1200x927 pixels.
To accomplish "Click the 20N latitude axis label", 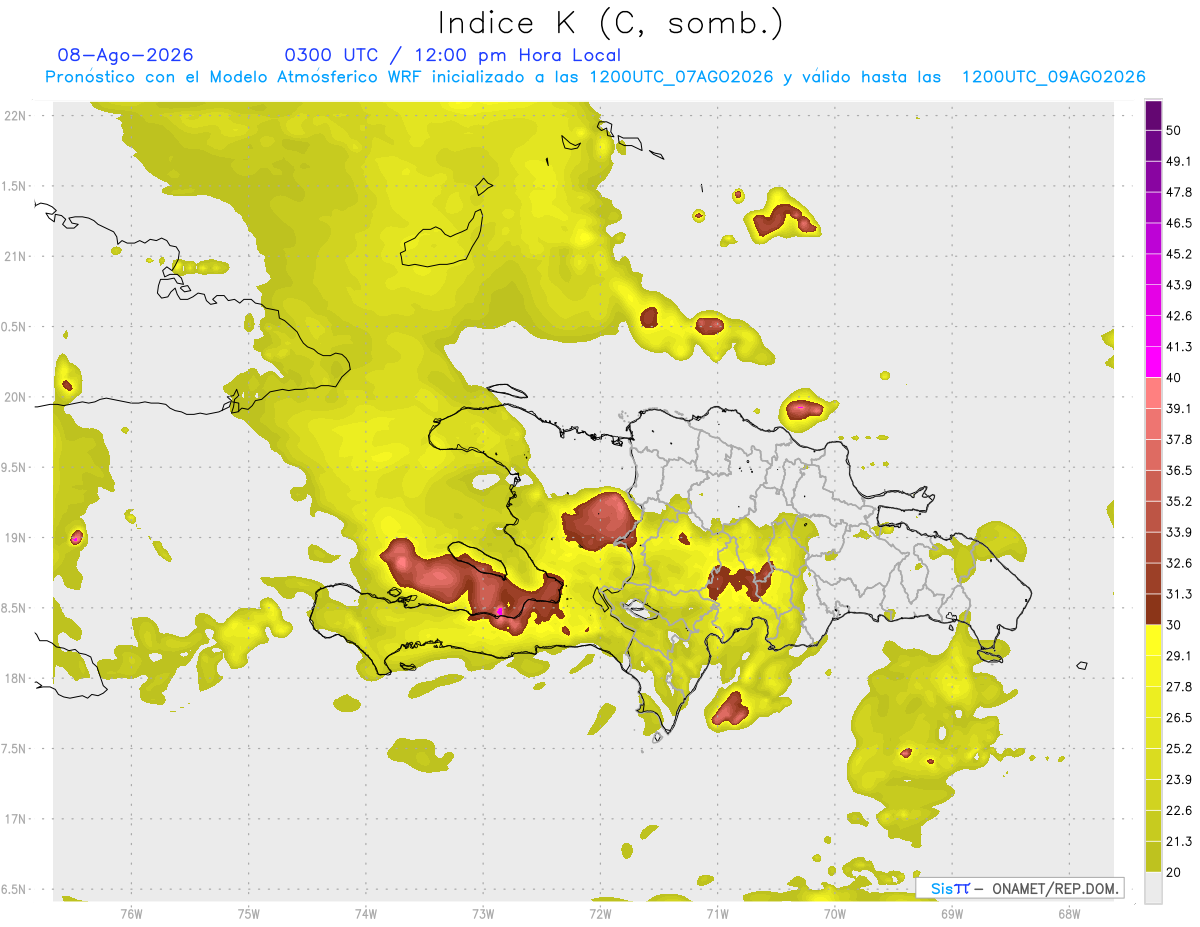I will (14, 397).
